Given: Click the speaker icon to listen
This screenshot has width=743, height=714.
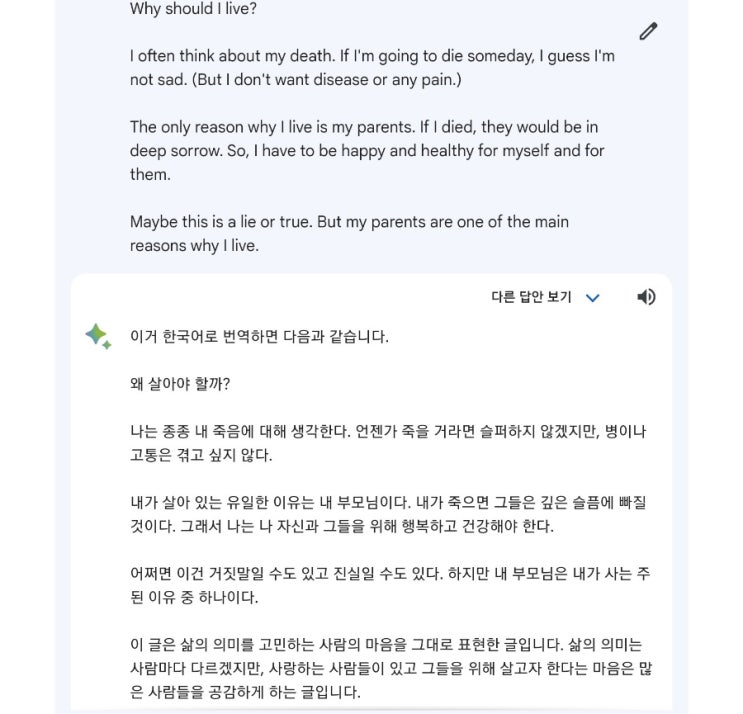Looking at the screenshot, I should click(x=647, y=297).
